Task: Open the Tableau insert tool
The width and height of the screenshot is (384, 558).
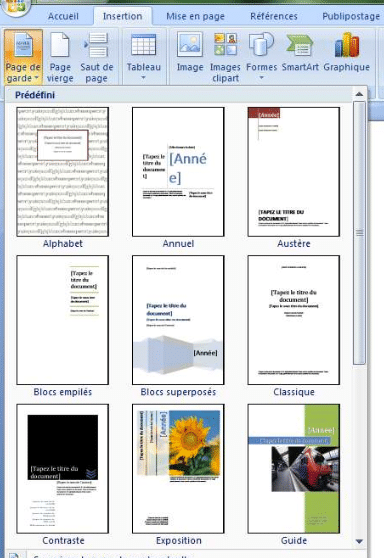Action: pyautogui.click(x=143, y=57)
